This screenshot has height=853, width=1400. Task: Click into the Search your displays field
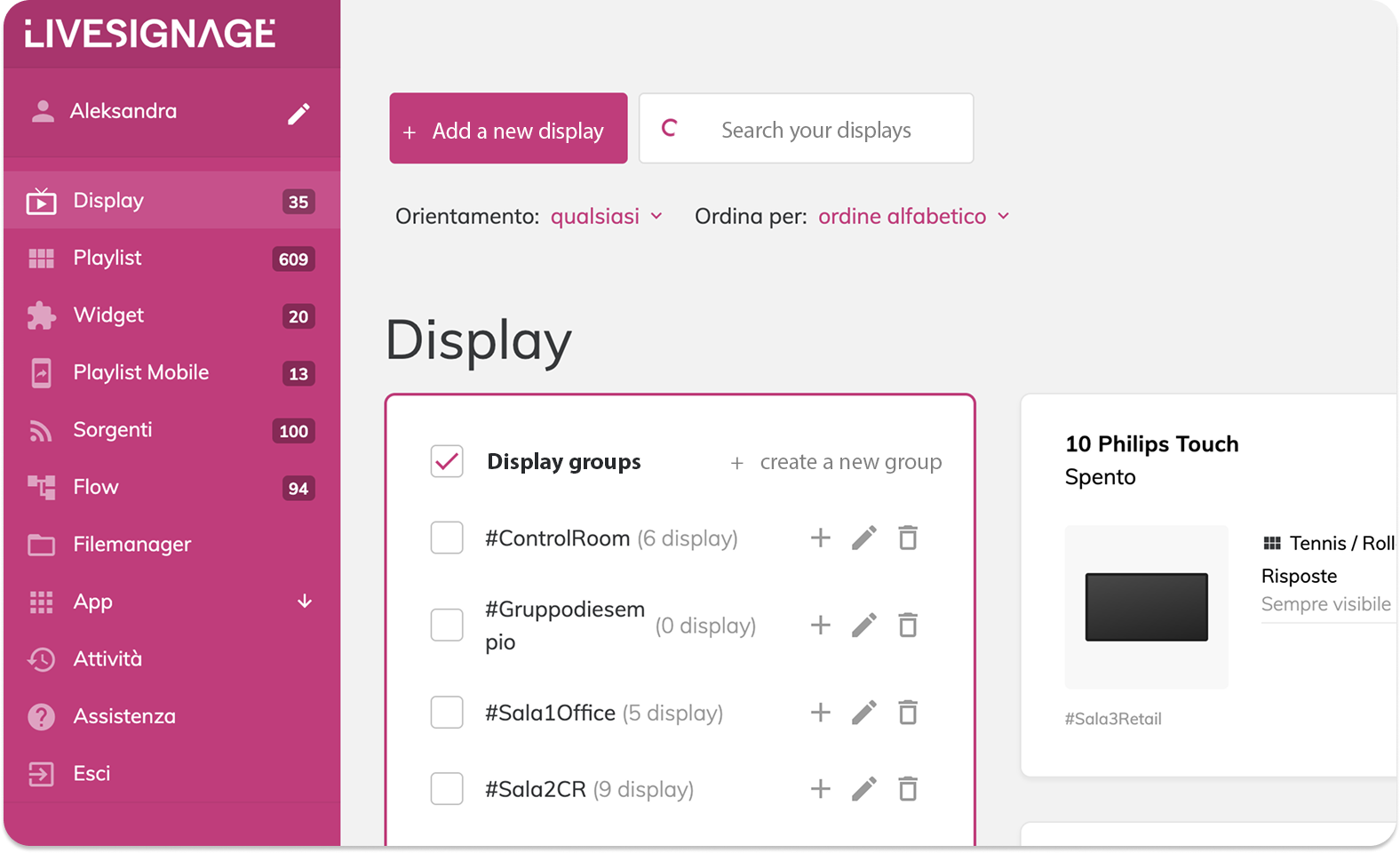pyautogui.click(x=807, y=128)
